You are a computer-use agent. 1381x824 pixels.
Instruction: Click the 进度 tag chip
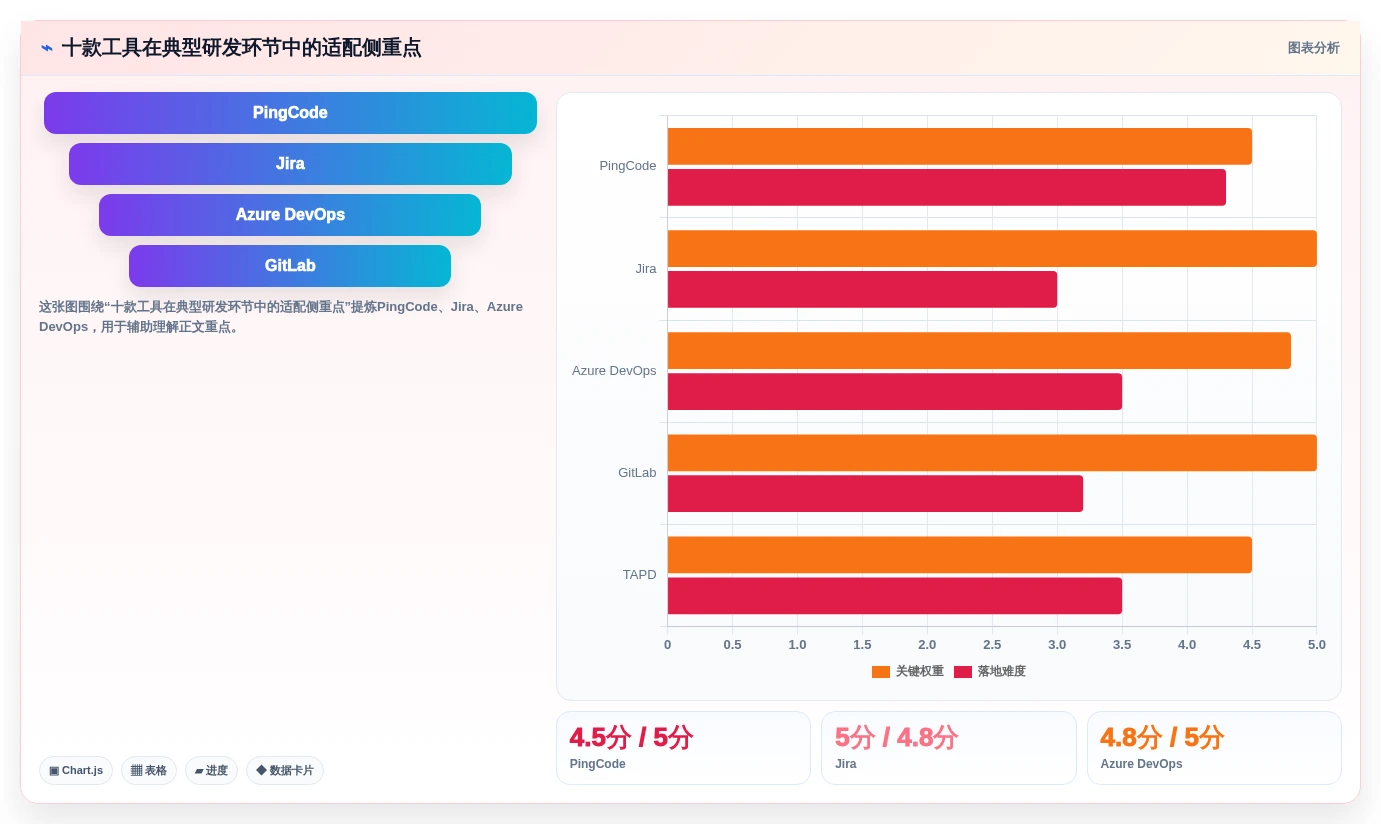click(x=211, y=770)
